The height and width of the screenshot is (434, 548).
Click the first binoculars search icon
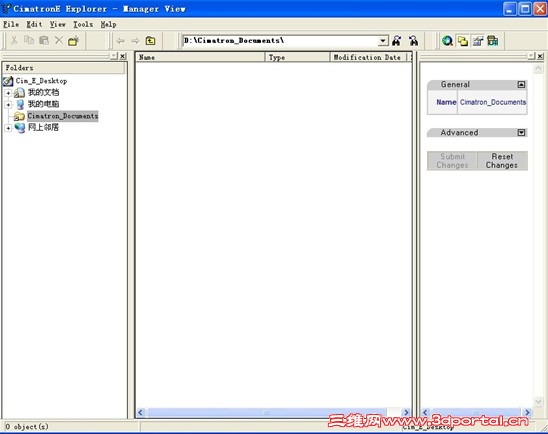[396, 41]
